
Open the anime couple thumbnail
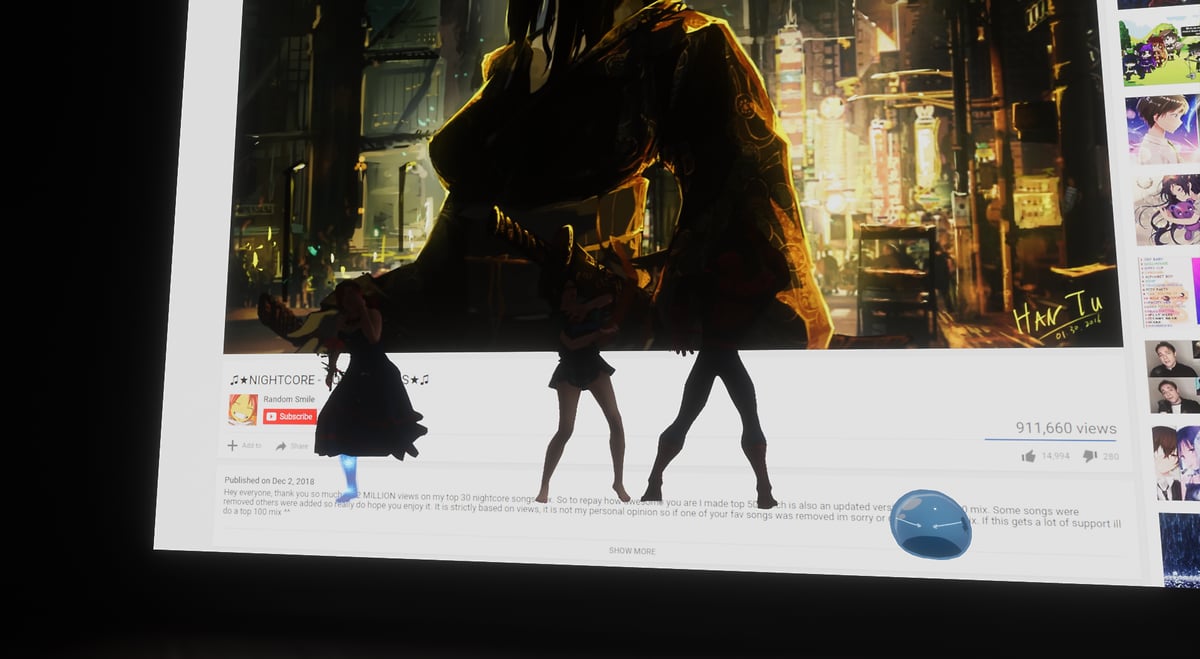[x=1175, y=462]
